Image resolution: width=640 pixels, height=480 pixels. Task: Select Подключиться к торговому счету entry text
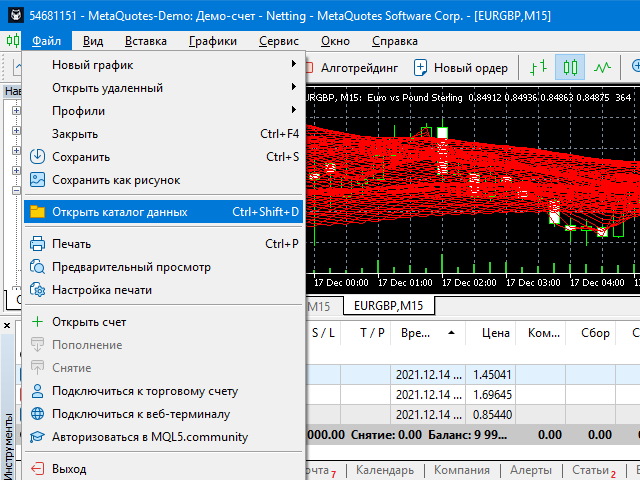145,391
